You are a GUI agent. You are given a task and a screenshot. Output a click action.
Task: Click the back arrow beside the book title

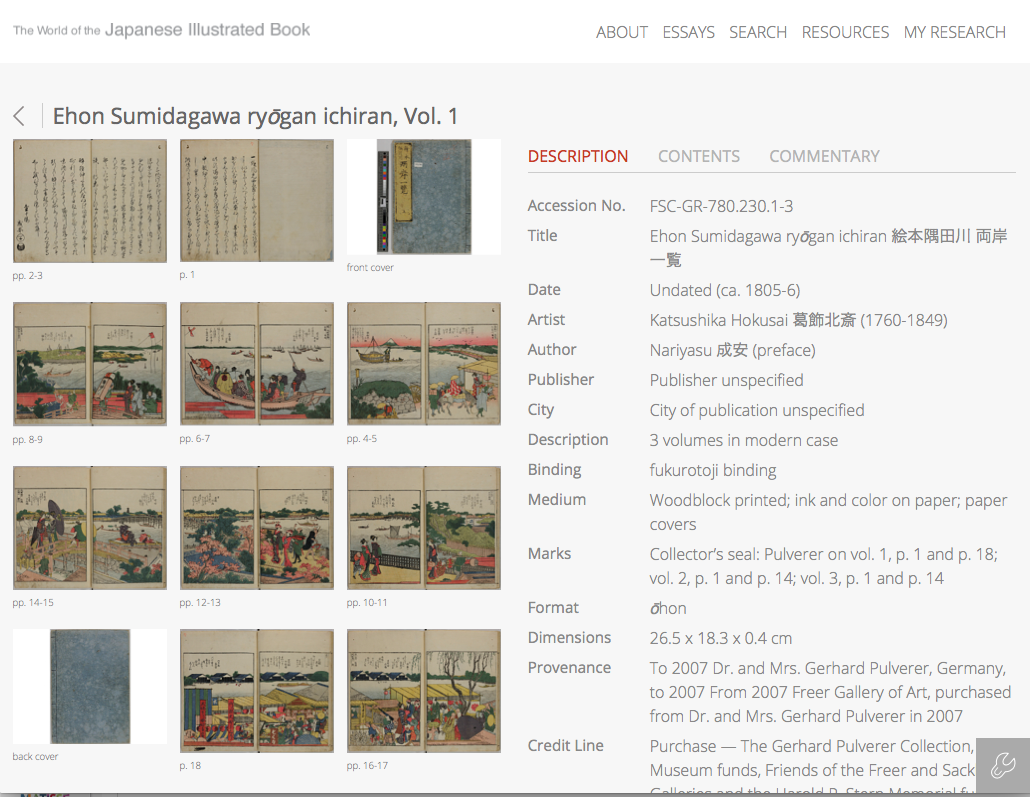[19, 116]
